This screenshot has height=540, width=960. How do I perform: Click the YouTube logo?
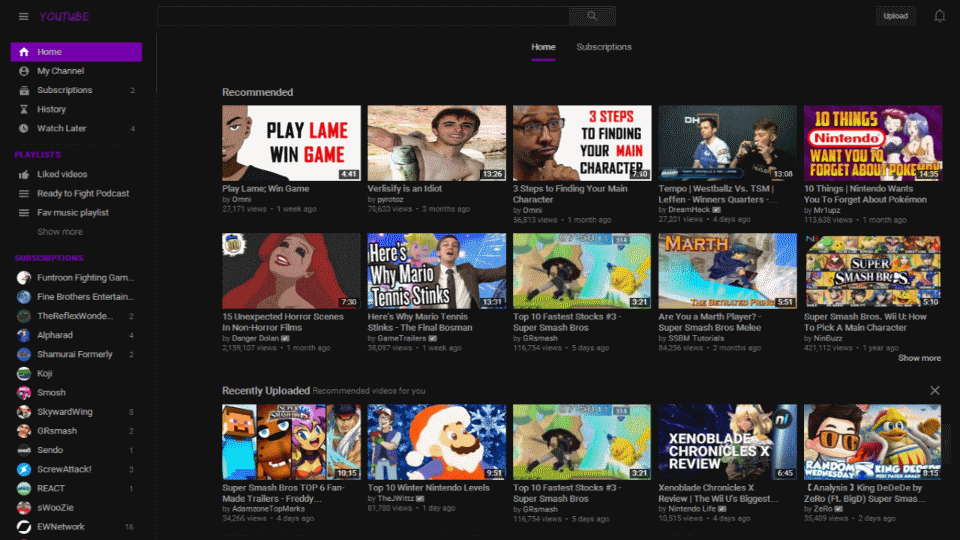[64, 17]
